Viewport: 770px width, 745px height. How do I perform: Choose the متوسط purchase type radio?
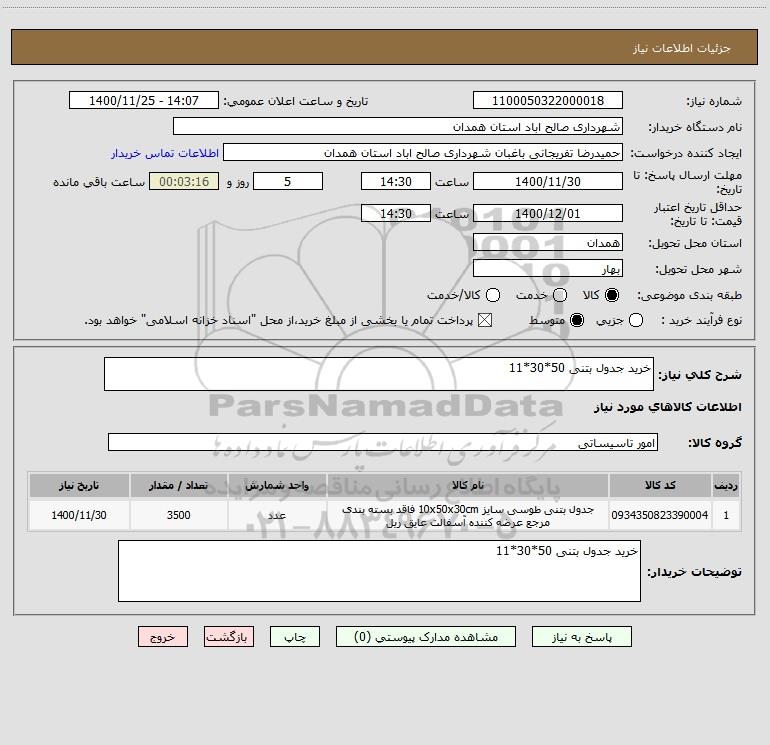coord(577,321)
